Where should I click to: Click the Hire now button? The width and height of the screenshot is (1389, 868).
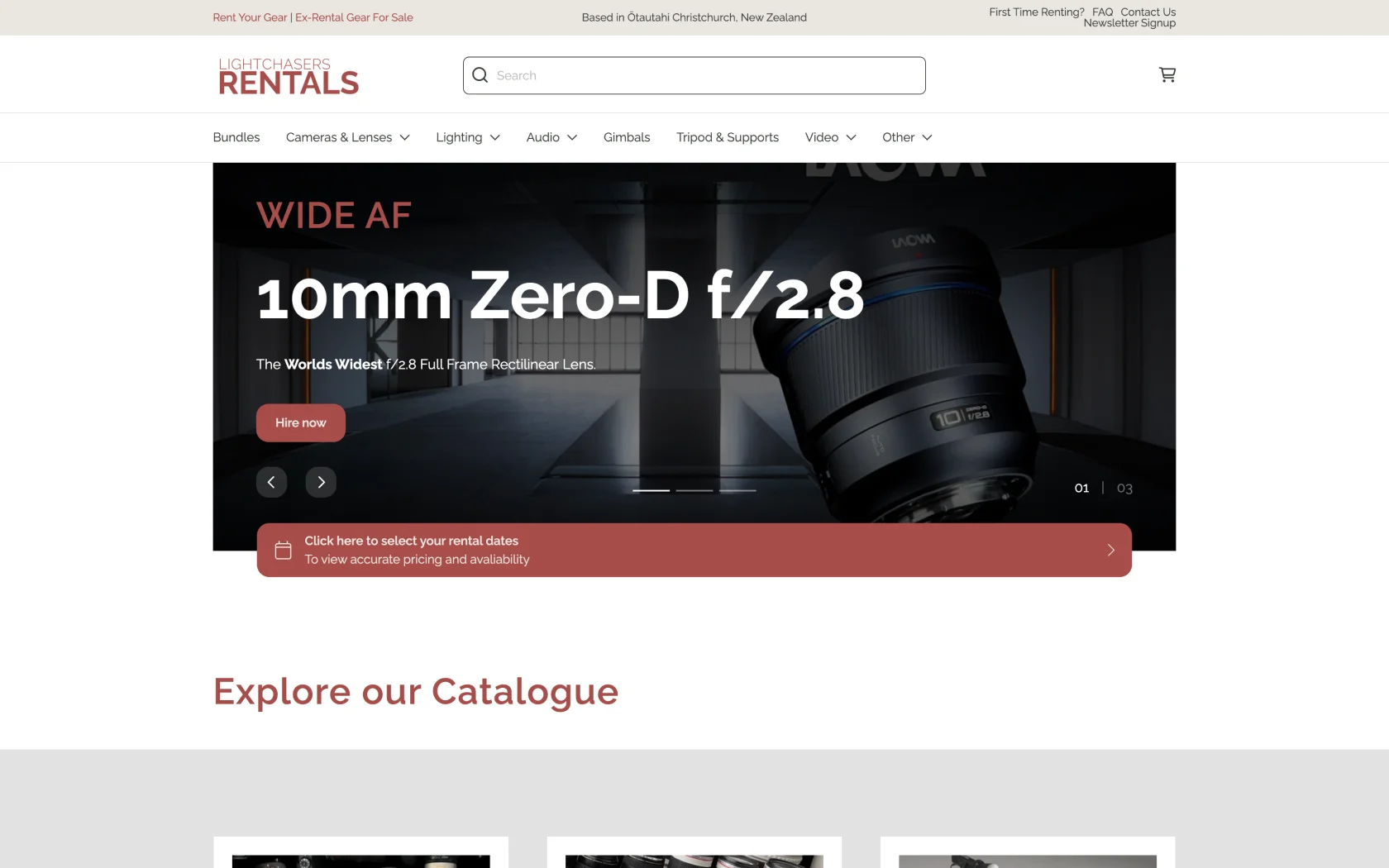pyautogui.click(x=301, y=422)
